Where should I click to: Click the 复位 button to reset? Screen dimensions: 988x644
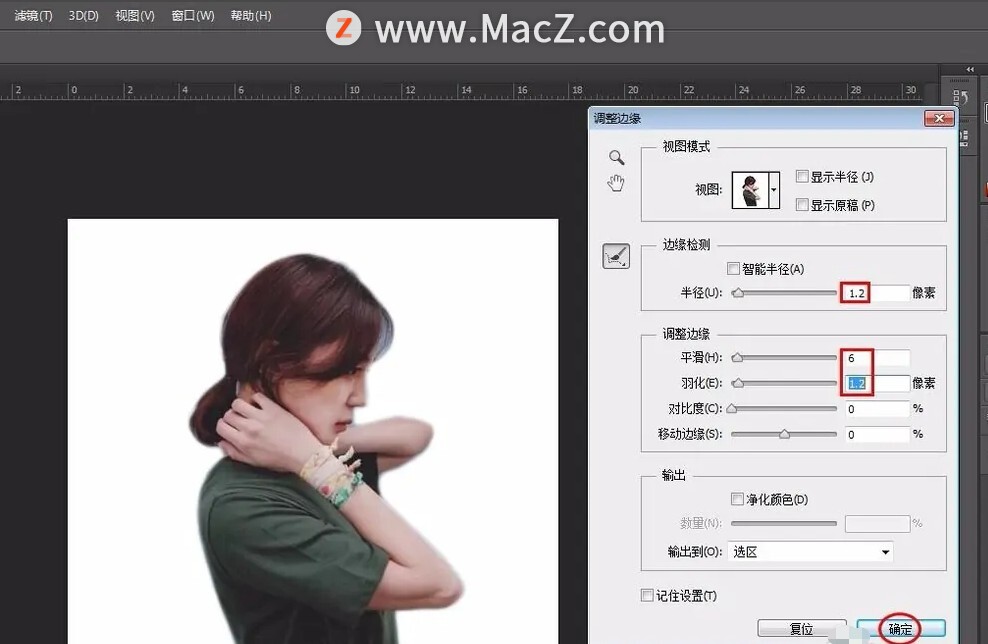[x=802, y=629]
